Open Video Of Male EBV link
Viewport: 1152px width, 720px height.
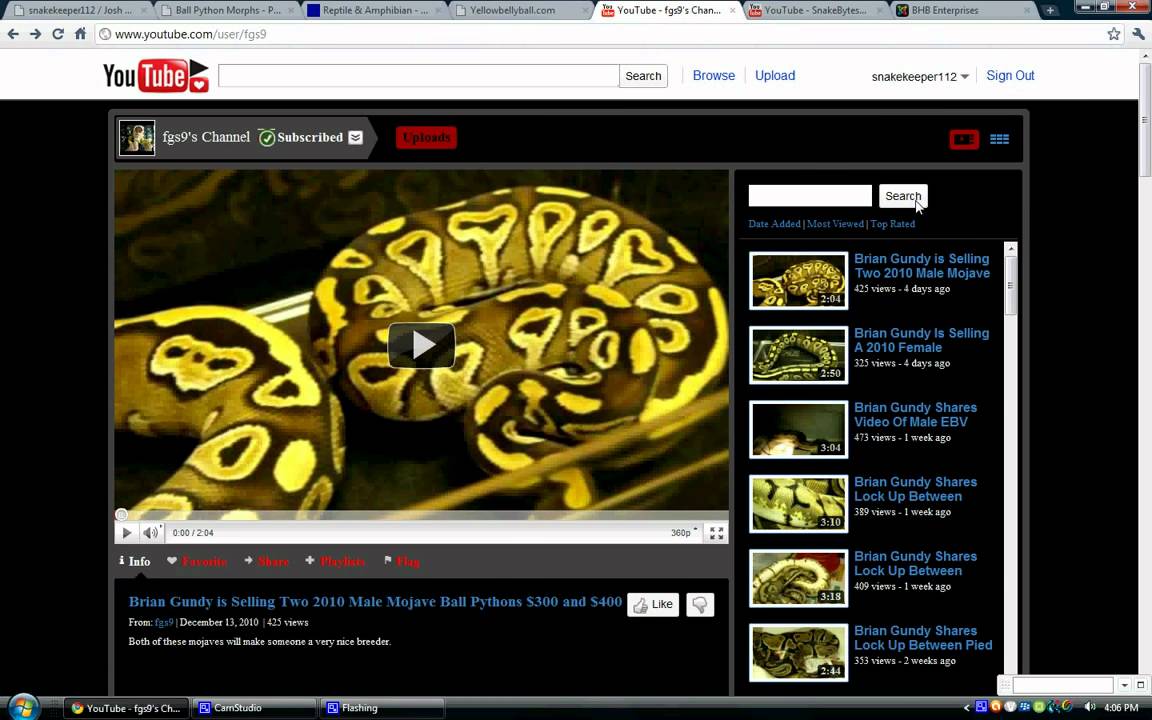(x=915, y=414)
